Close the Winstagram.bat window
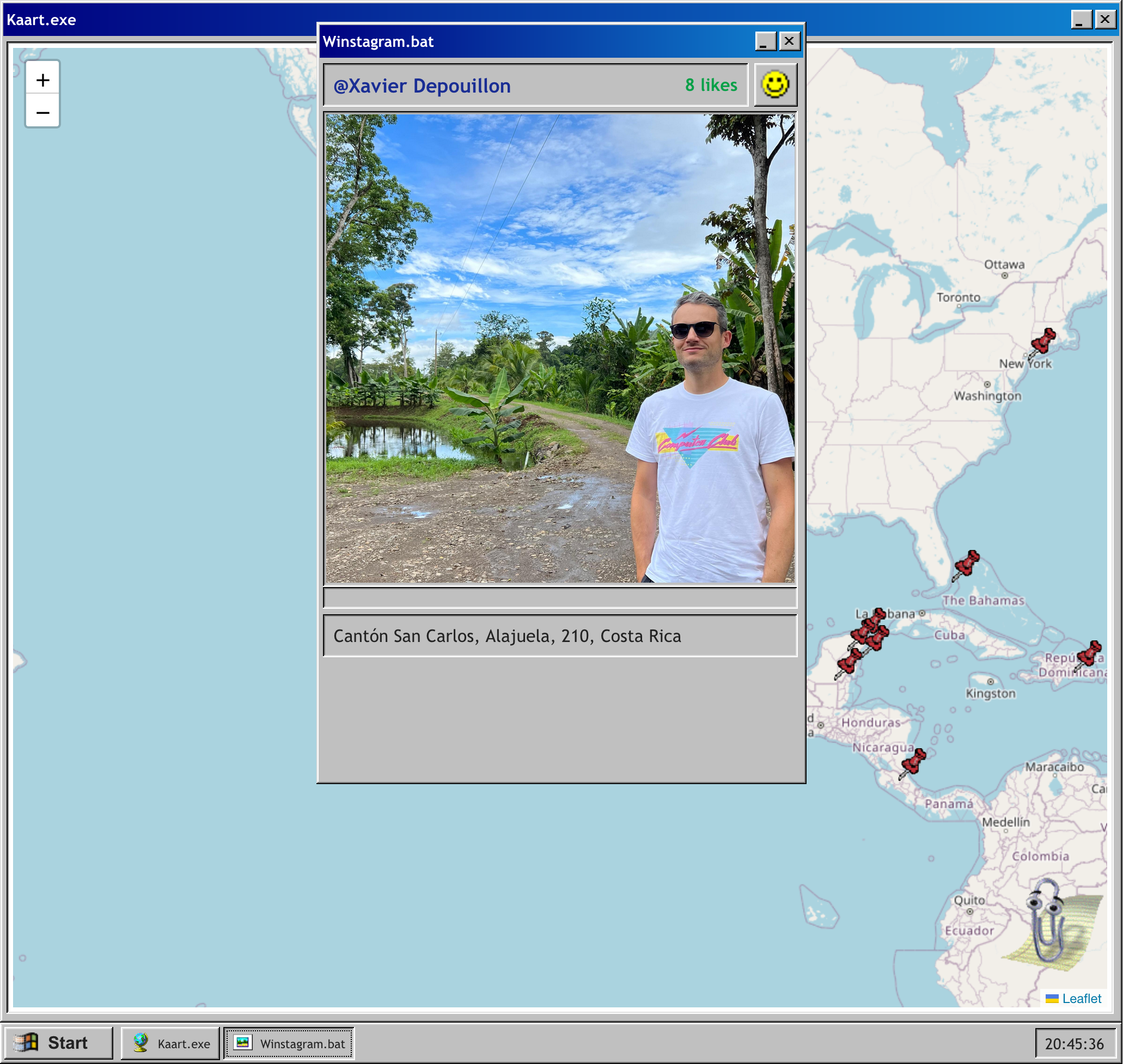Image resolution: width=1123 pixels, height=1064 pixels. pos(789,41)
